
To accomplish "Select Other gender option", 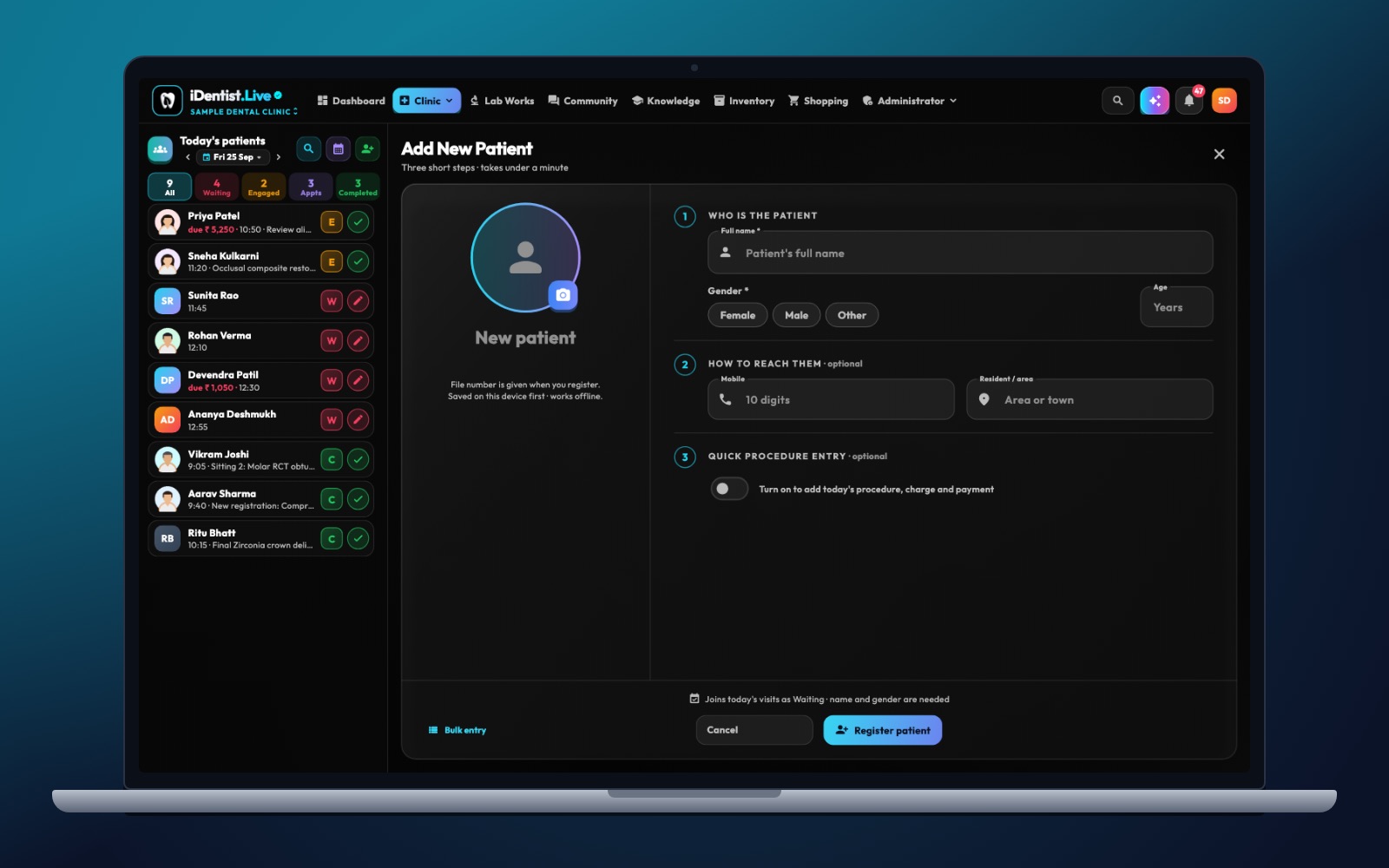I will (x=852, y=315).
